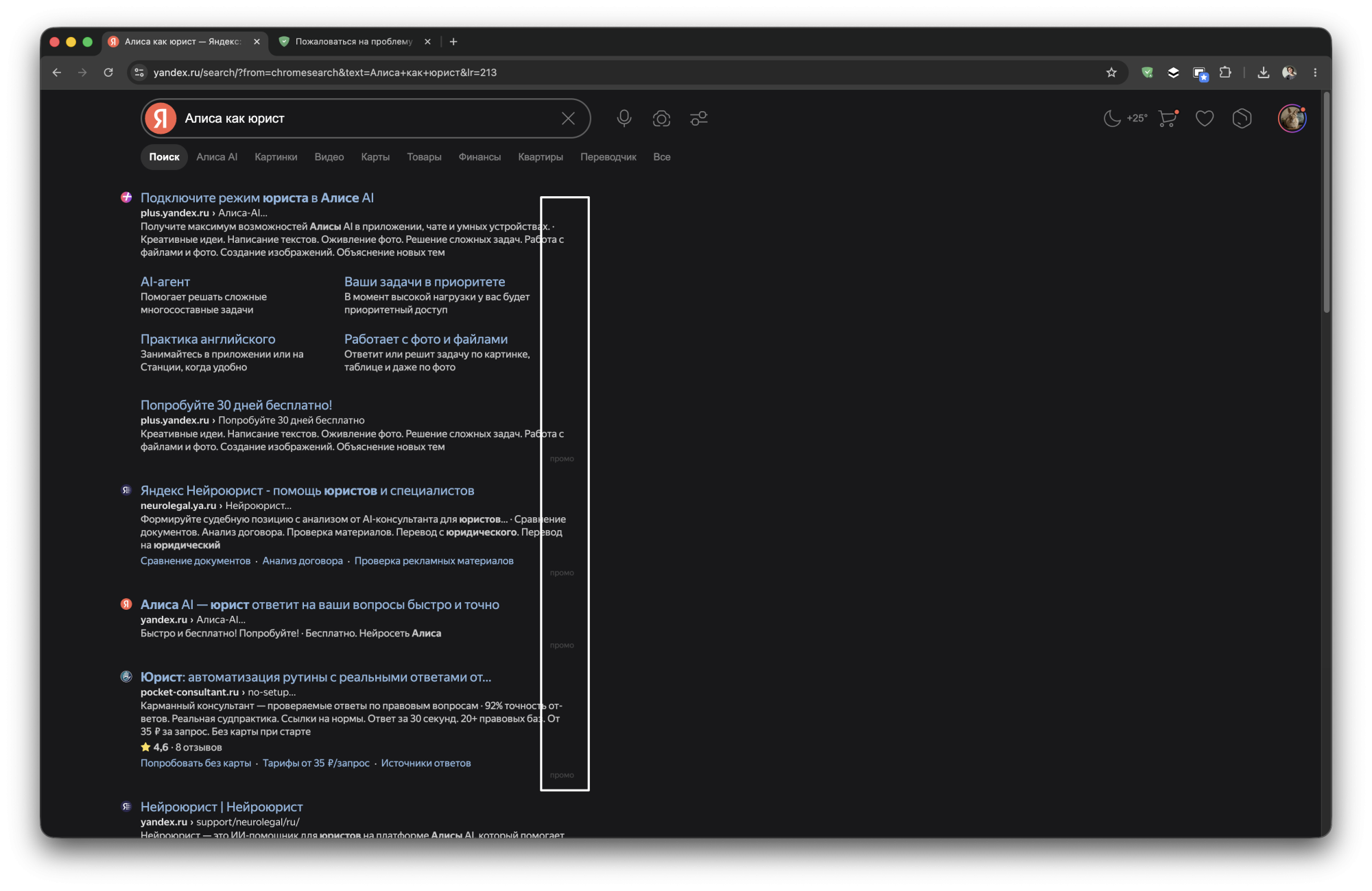Click the neurolegal.ya.ru domain text
Image resolution: width=1372 pixels, height=891 pixels.
(x=178, y=506)
